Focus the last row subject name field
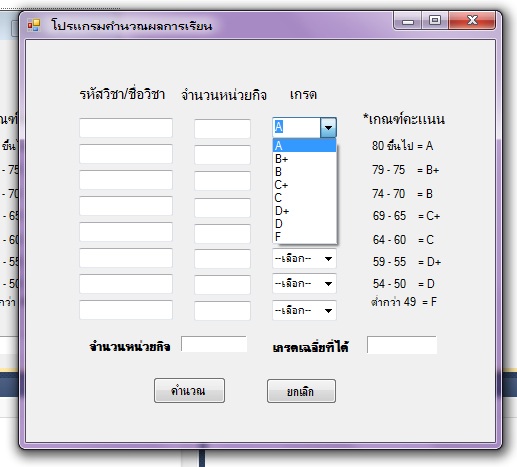 coord(126,310)
